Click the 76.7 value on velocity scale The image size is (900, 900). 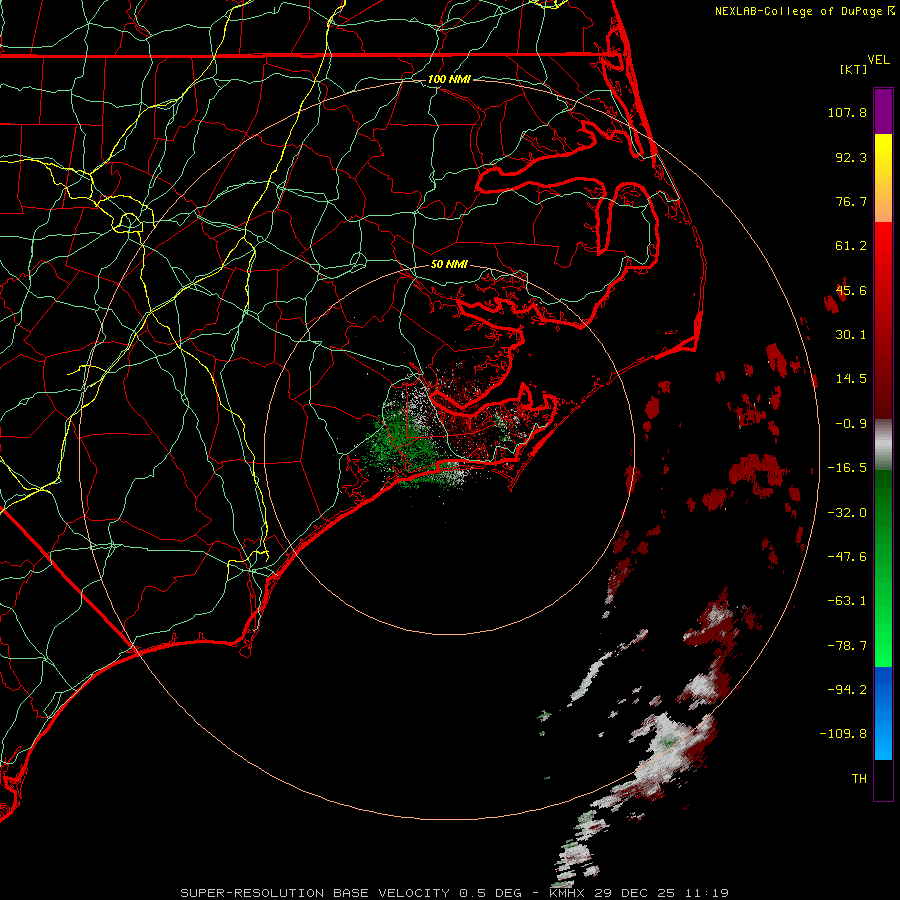(x=851, y=201)
